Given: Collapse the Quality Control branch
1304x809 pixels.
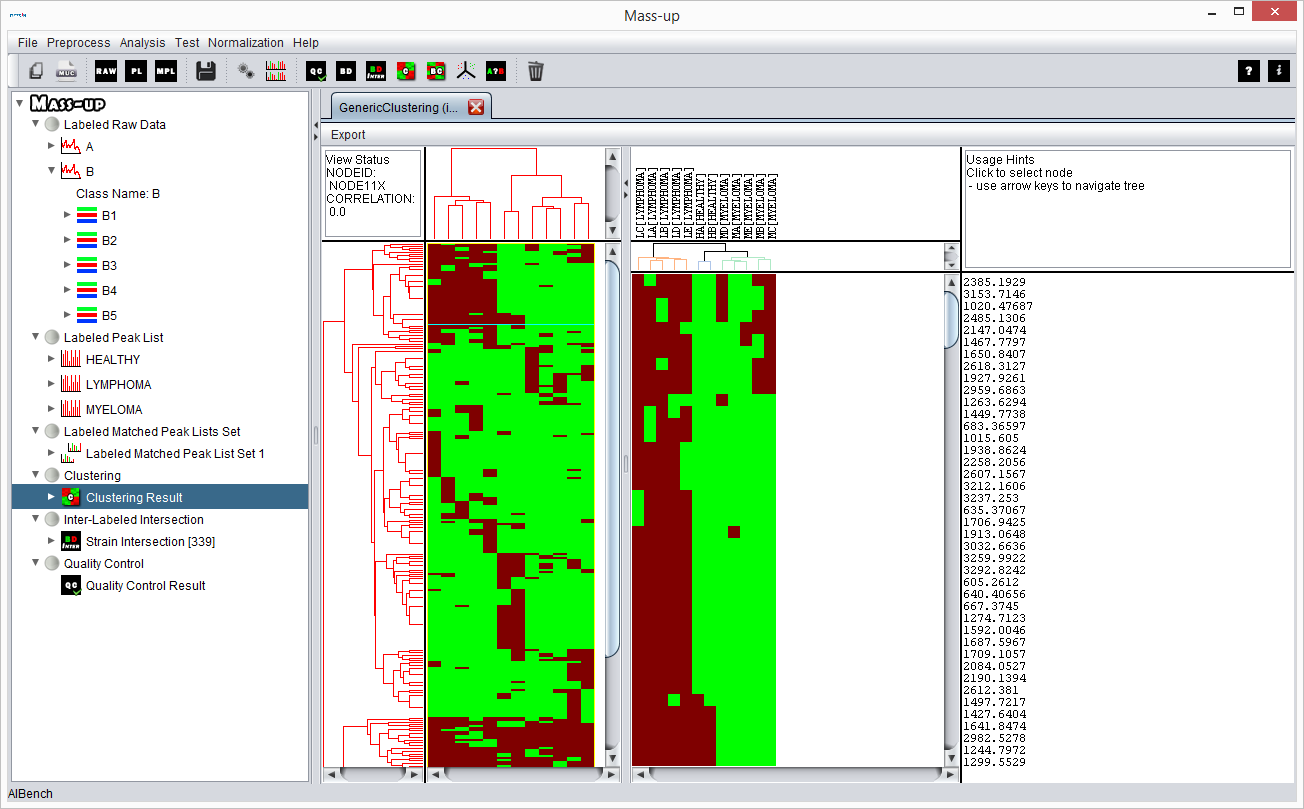Looking at the screenshot, I should coord(36,563).
